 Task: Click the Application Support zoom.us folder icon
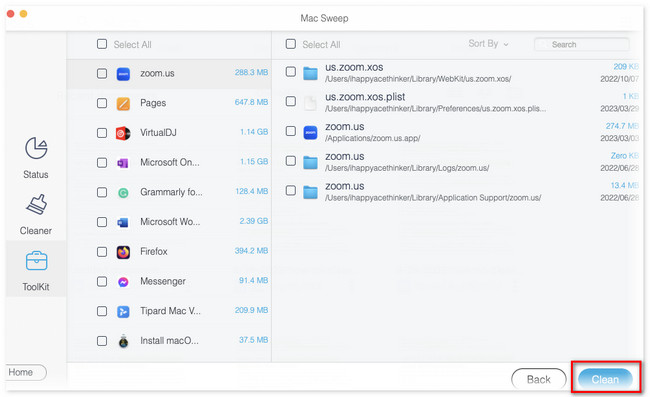point(310,192)
